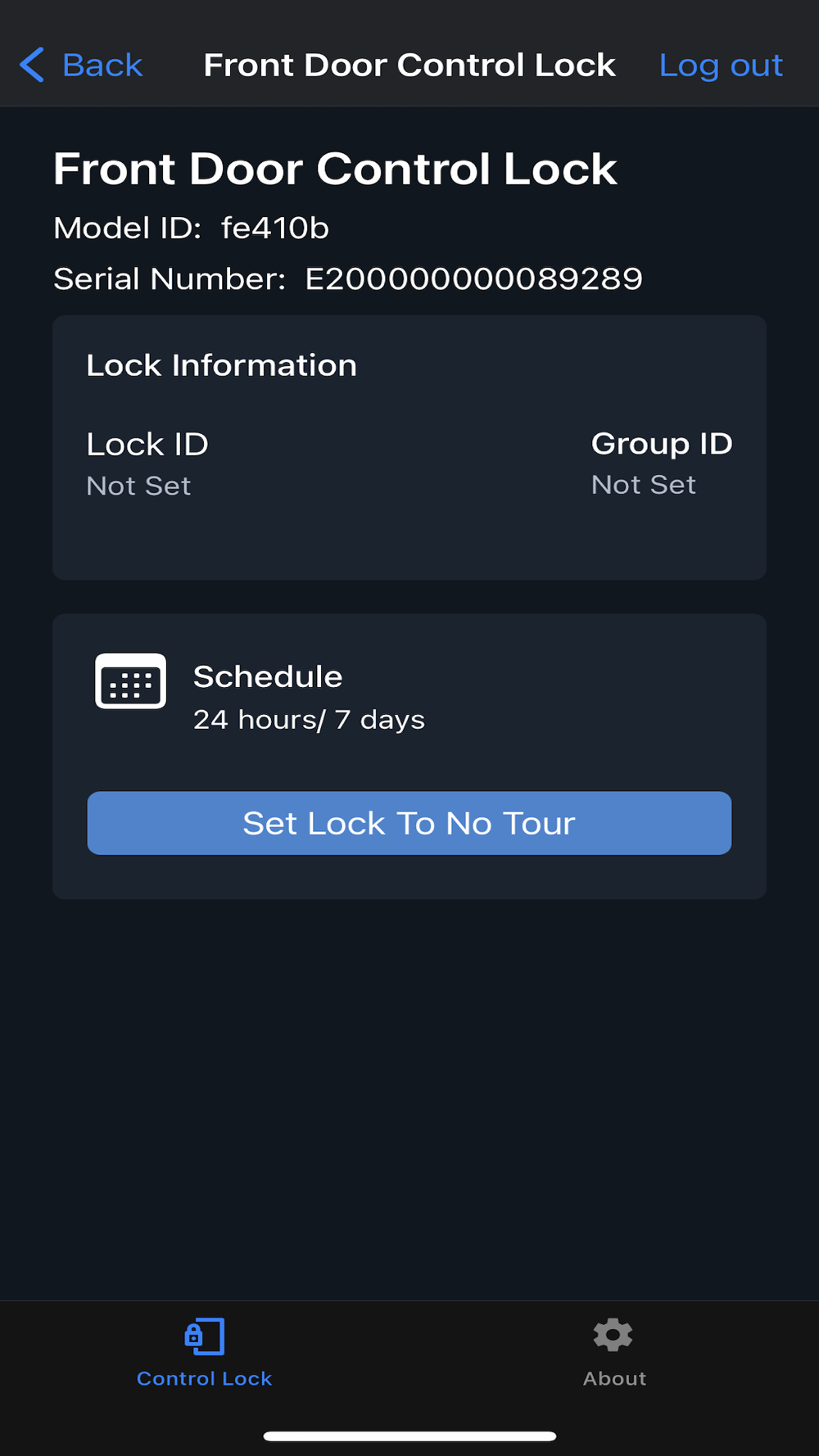Screen dimensions: 819x1456
Task: Switch to the About tab label
Action: pyautogui.click(x=614, y=1379)
